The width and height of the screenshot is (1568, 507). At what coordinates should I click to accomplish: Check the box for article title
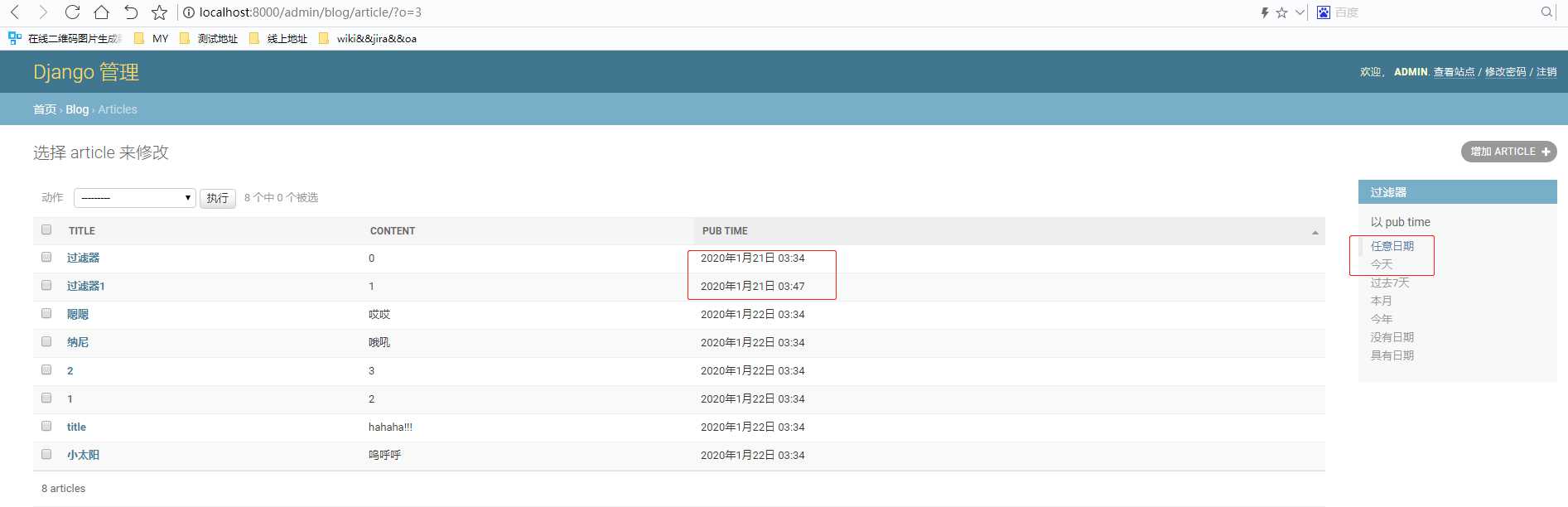point(46,426)
